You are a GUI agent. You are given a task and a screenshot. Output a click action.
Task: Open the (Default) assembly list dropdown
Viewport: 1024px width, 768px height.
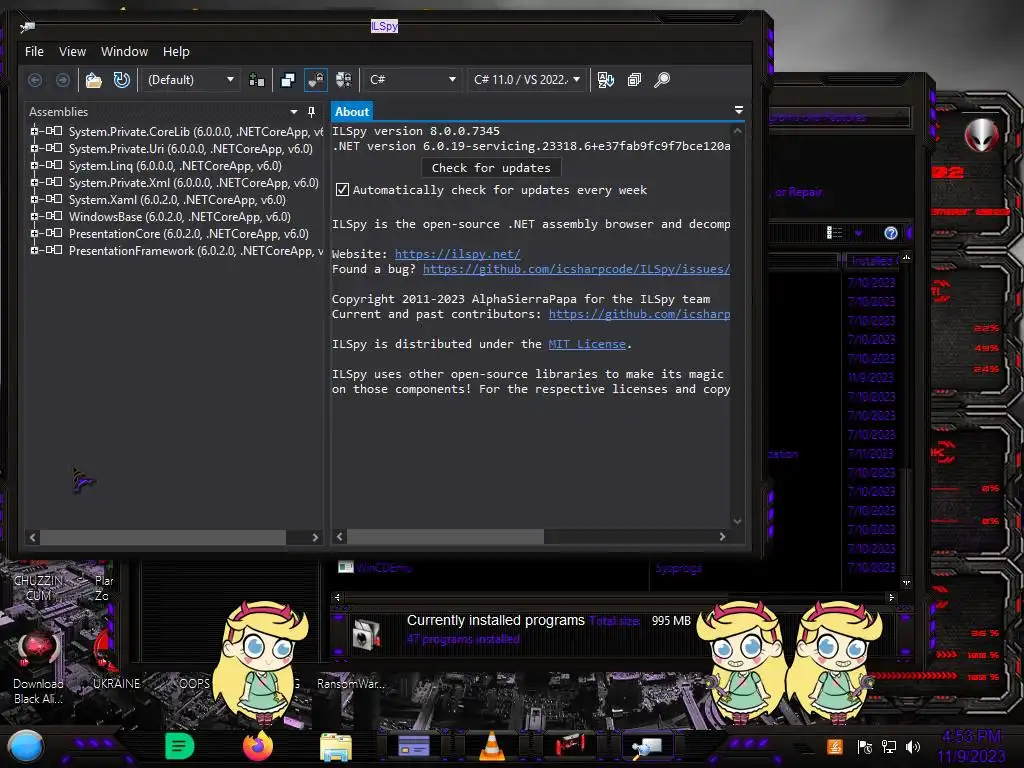[190, 80]
